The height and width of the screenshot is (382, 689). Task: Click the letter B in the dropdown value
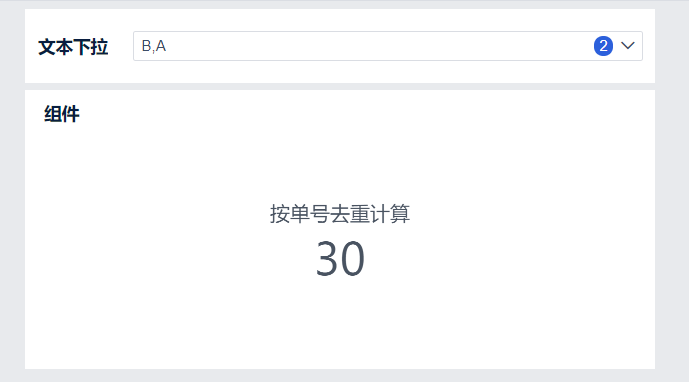click(146, 46)
